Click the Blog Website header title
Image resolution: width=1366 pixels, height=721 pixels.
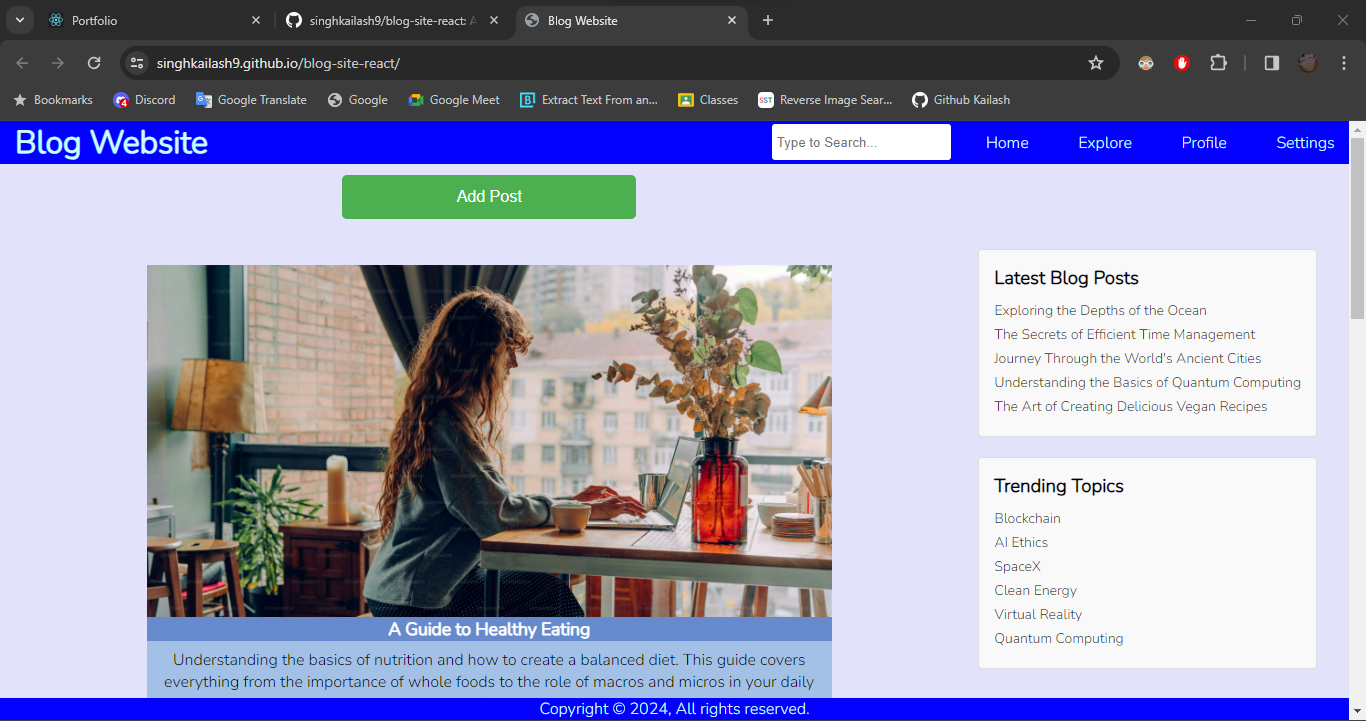pos(112,143)
